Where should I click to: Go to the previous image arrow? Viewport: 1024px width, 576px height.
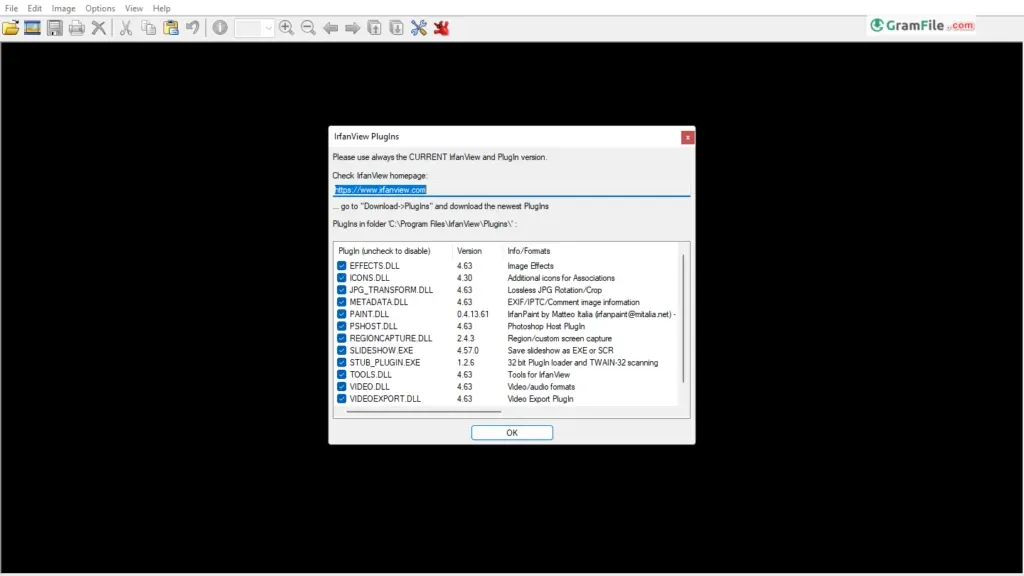(330, 28)
